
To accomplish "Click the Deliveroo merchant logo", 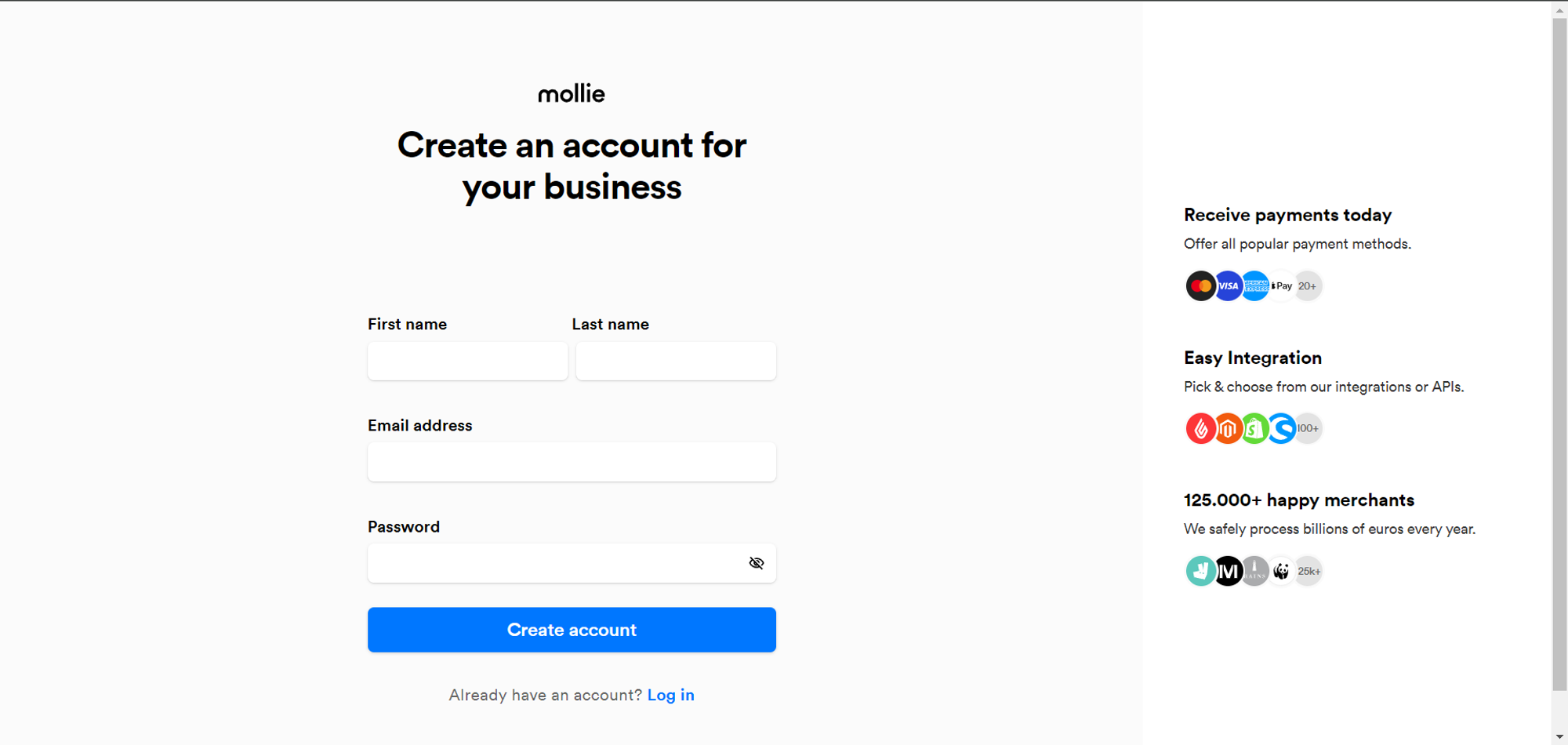I will [x=1201, y=571].
